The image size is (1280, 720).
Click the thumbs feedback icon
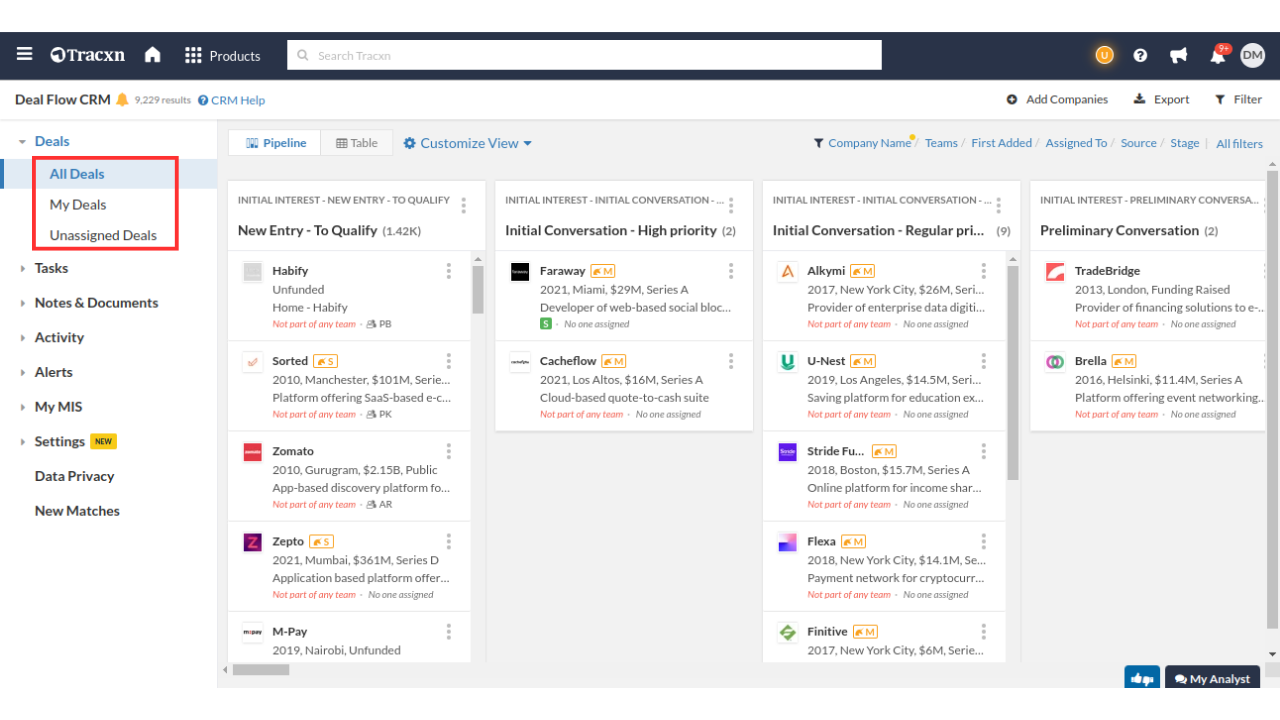1141,679
